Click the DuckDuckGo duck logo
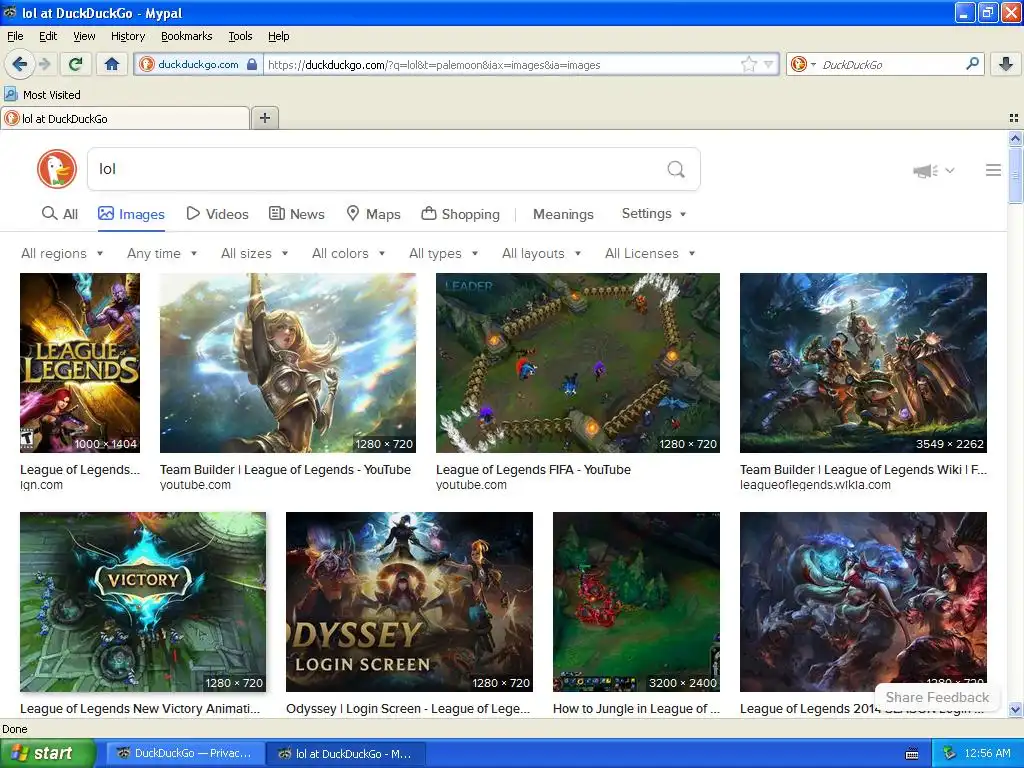1024x768 pixels. pyautogui.click(x=57, y=169)
